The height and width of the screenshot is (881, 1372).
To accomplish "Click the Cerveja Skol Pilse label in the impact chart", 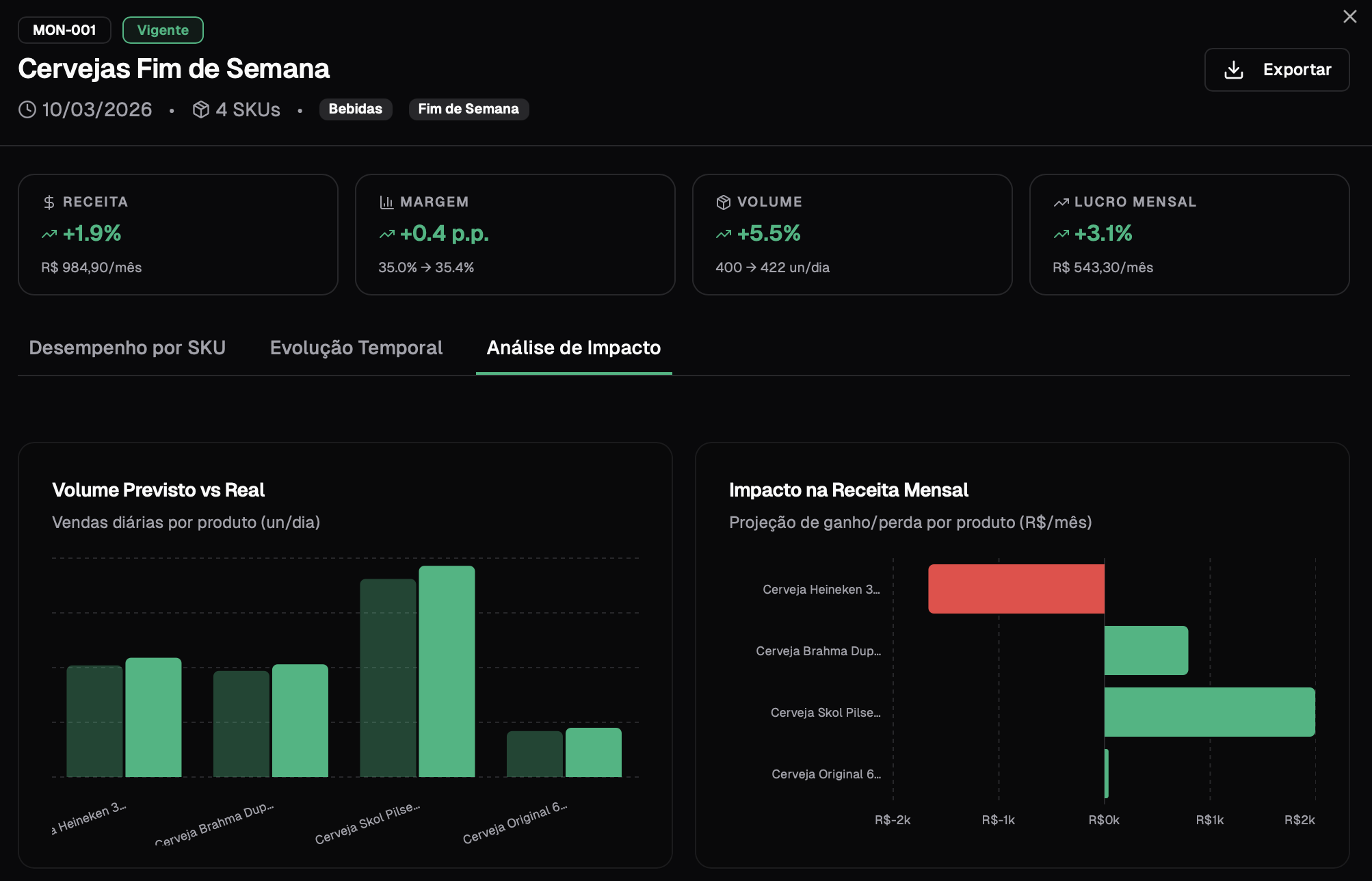I will tap(824, 712).
